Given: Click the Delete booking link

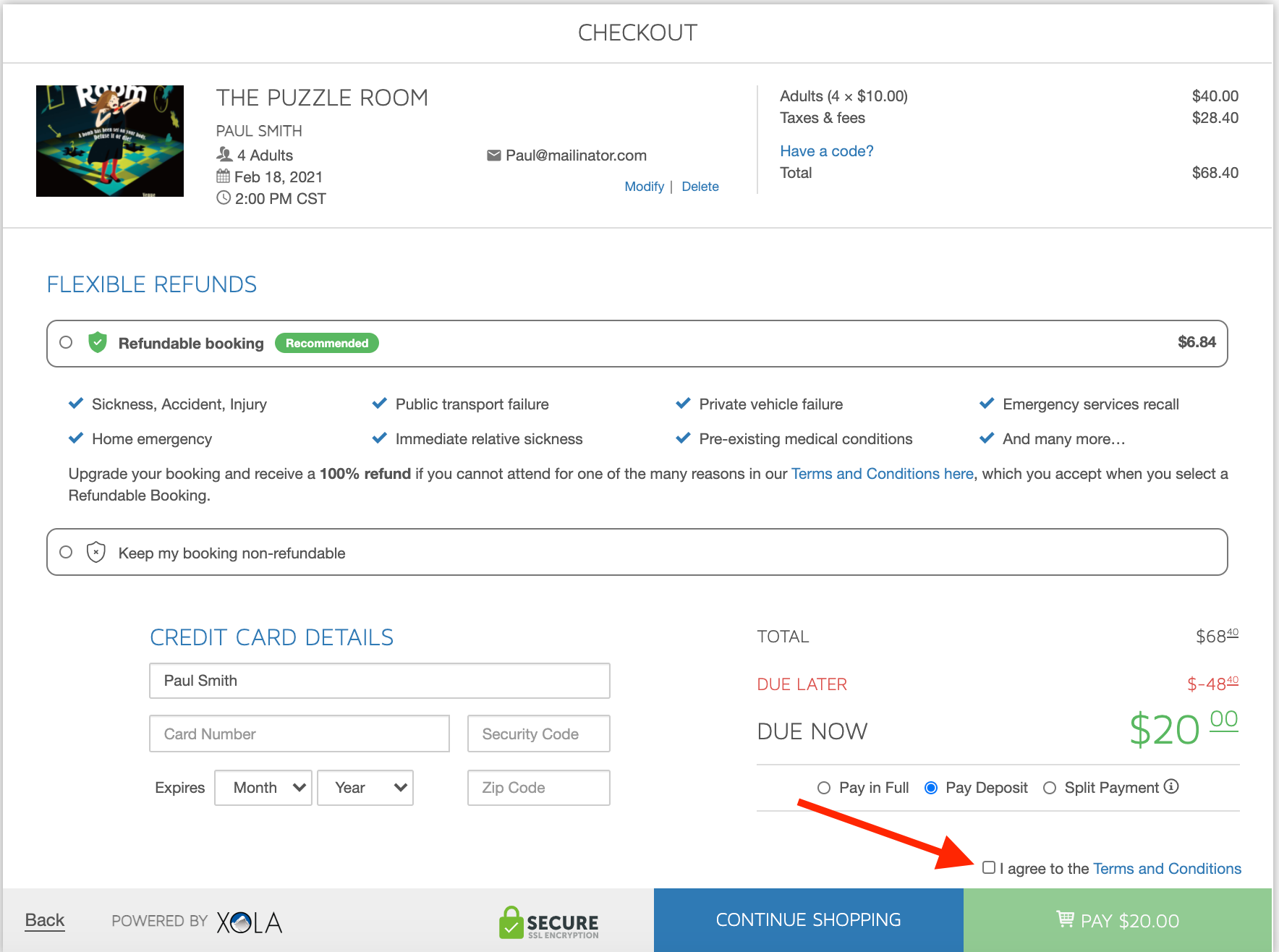Looking at the screenshot, I should tap(700, 187).
